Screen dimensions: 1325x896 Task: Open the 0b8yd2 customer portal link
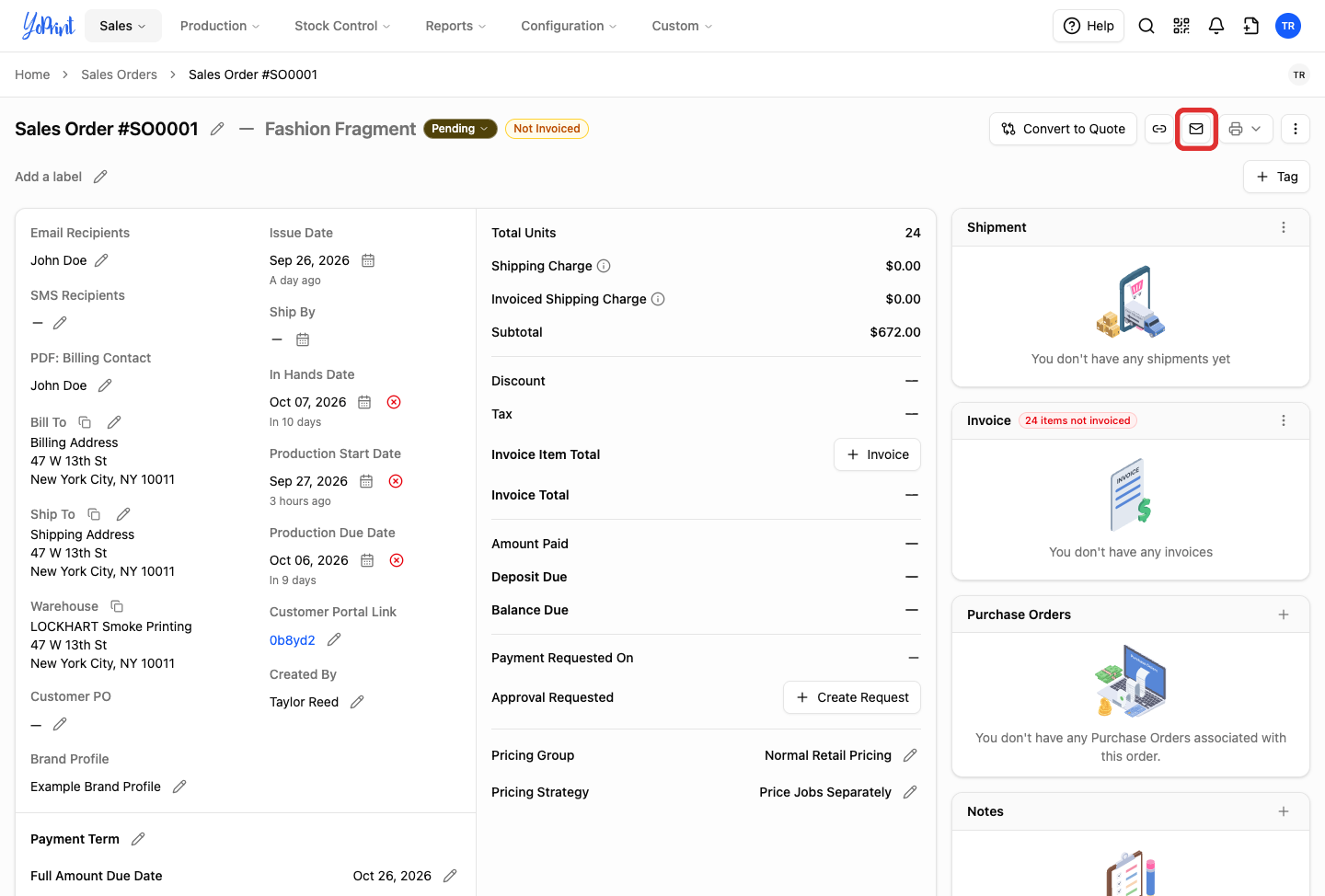click(x=293, y=640)
